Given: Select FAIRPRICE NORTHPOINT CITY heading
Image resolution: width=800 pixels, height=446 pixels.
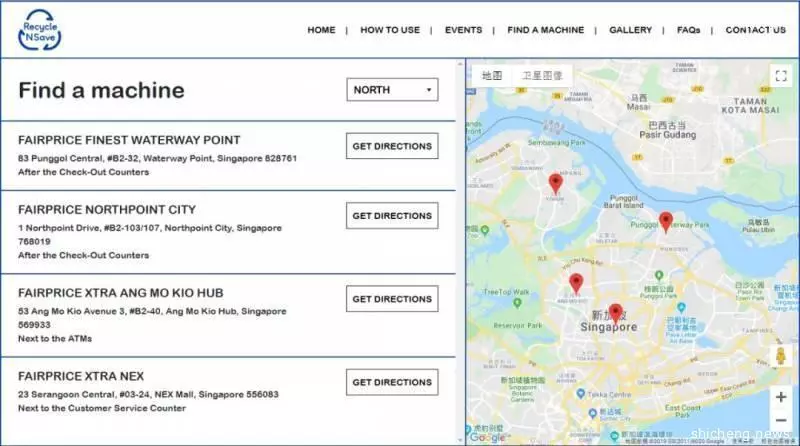Looking at the screenshot, I should [107, 210].
